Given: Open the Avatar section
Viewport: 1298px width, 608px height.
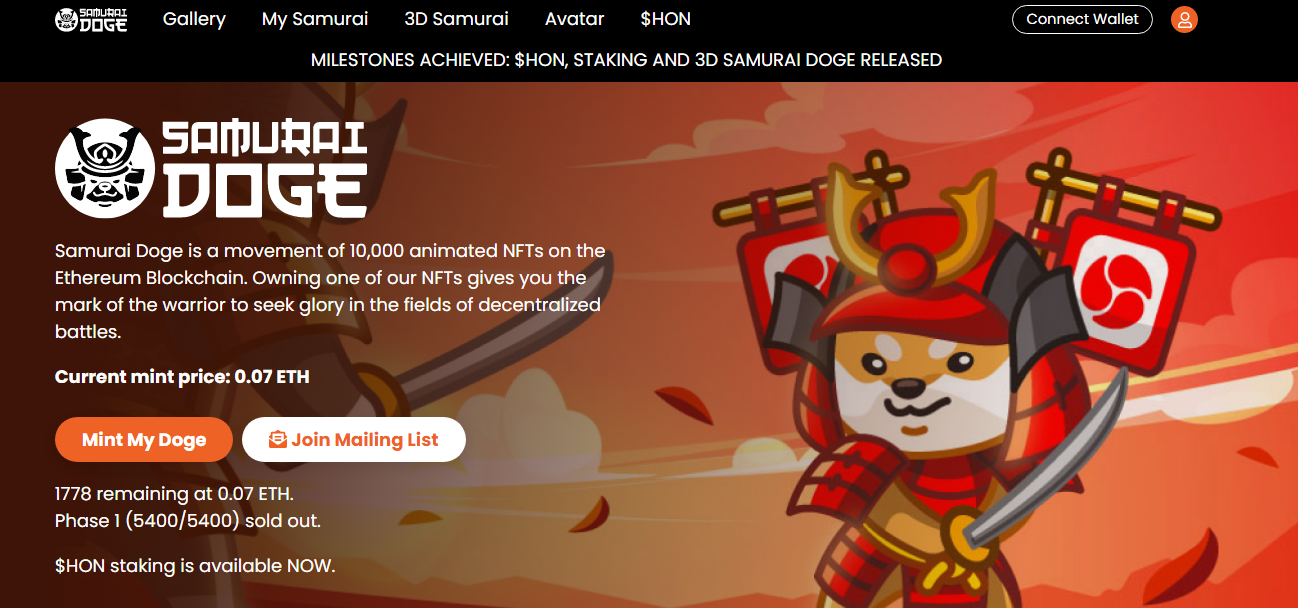Looking at the screenshot, I should point(574,19).
